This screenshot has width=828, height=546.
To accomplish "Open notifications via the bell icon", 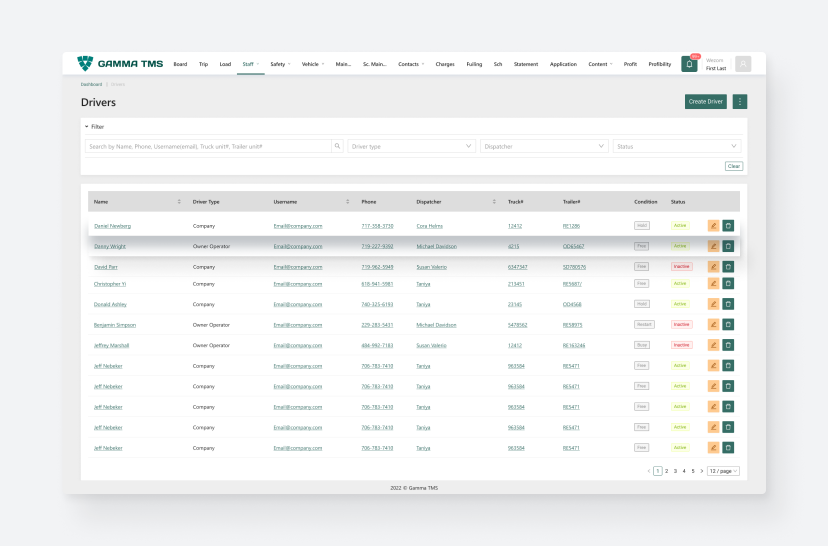I will coord(689,64).
